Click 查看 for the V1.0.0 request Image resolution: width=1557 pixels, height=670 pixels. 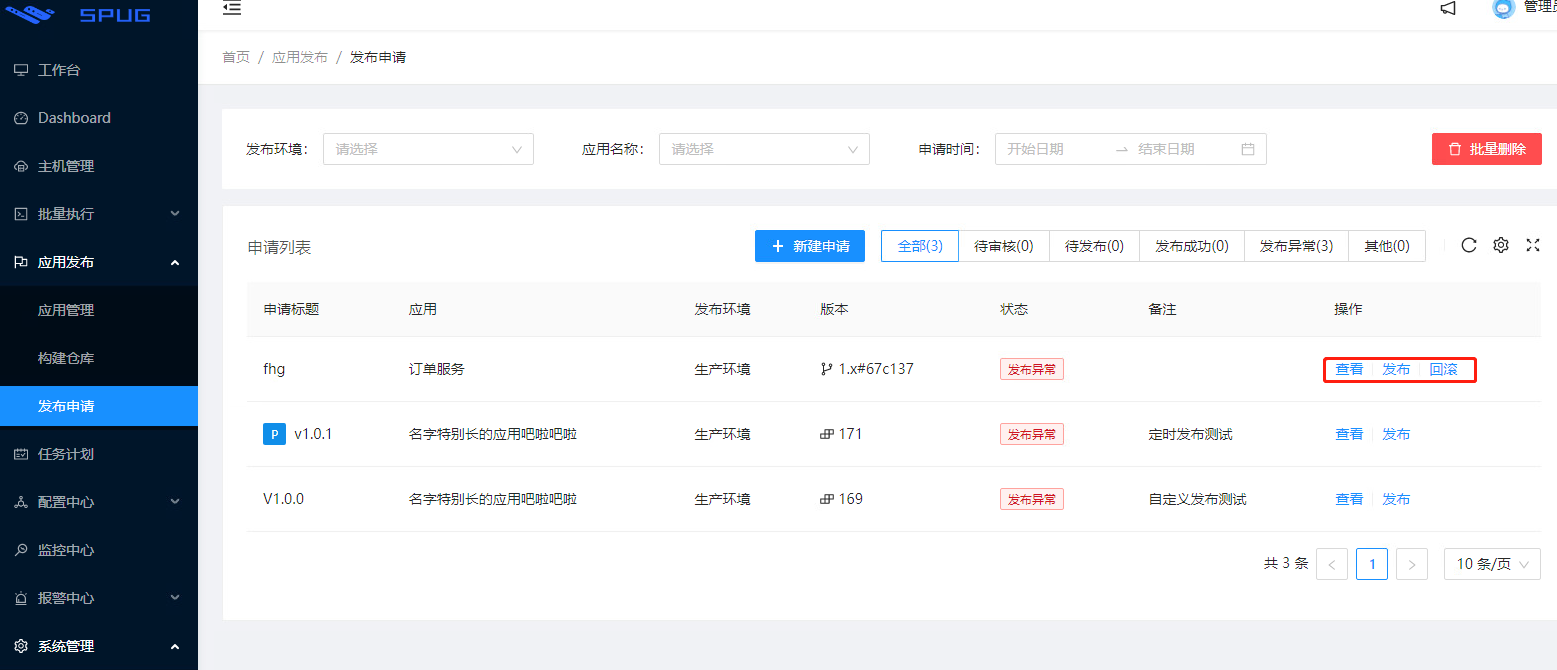click(1349, 499)
